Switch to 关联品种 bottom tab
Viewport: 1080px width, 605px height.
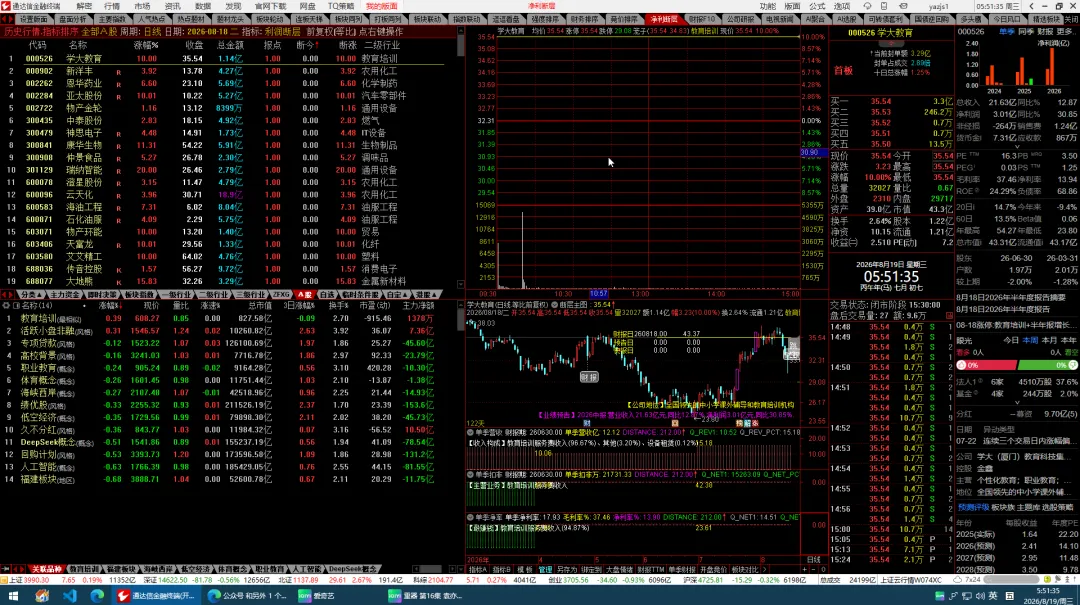click(48, 569)
